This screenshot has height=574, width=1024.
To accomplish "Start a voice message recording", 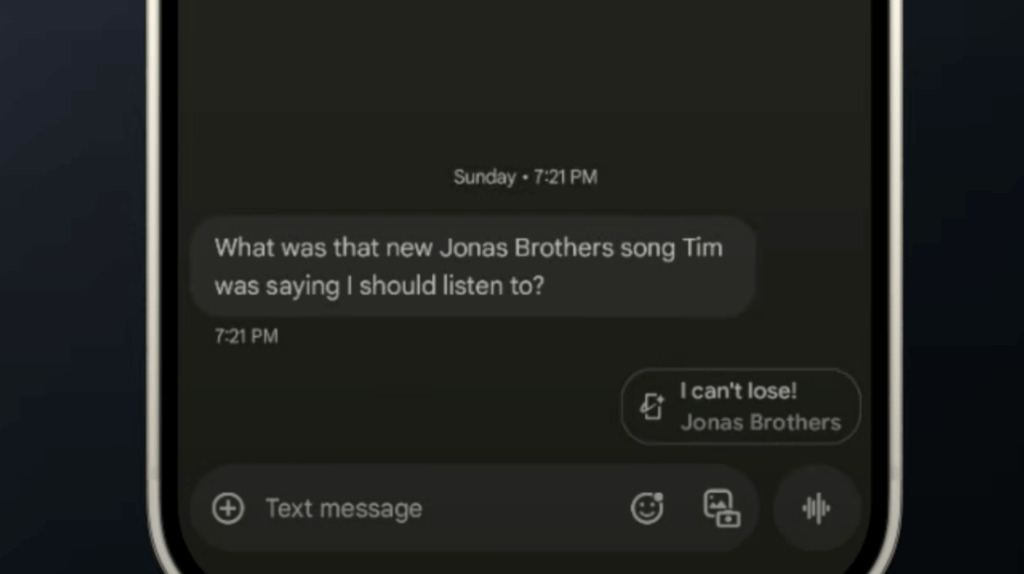I will pyautogui.click(x=816, y=509).
